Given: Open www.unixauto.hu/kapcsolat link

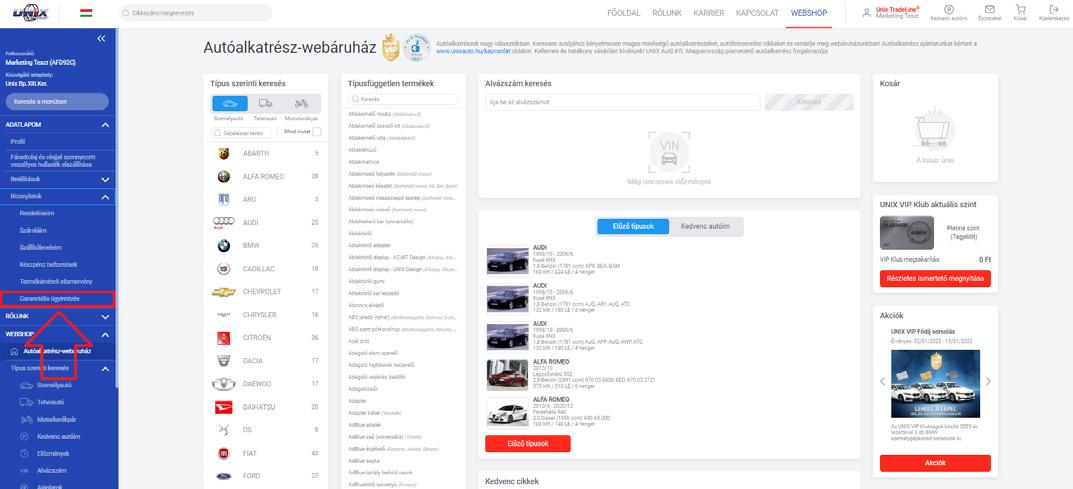Looking at the screenshot, I should [474, 51].
